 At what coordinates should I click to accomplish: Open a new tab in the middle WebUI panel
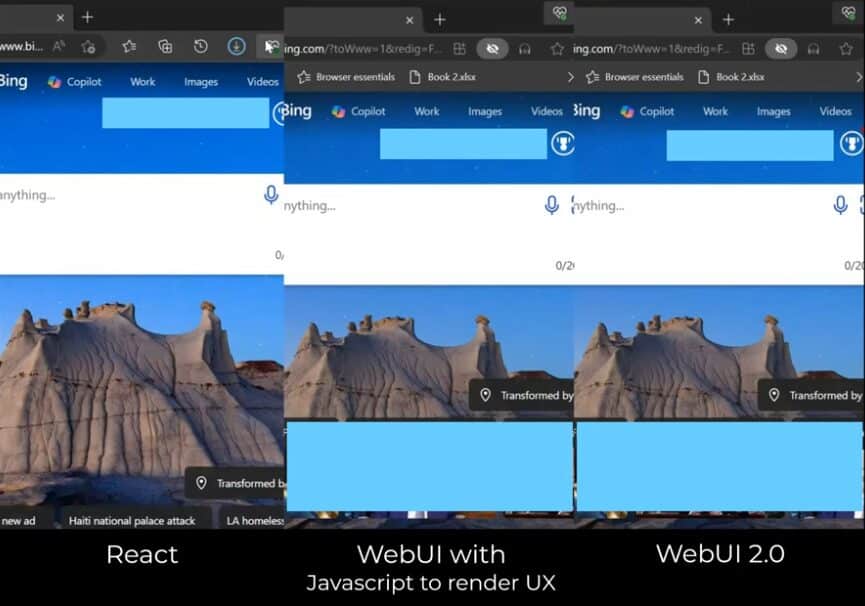click(x=440, y=20)
